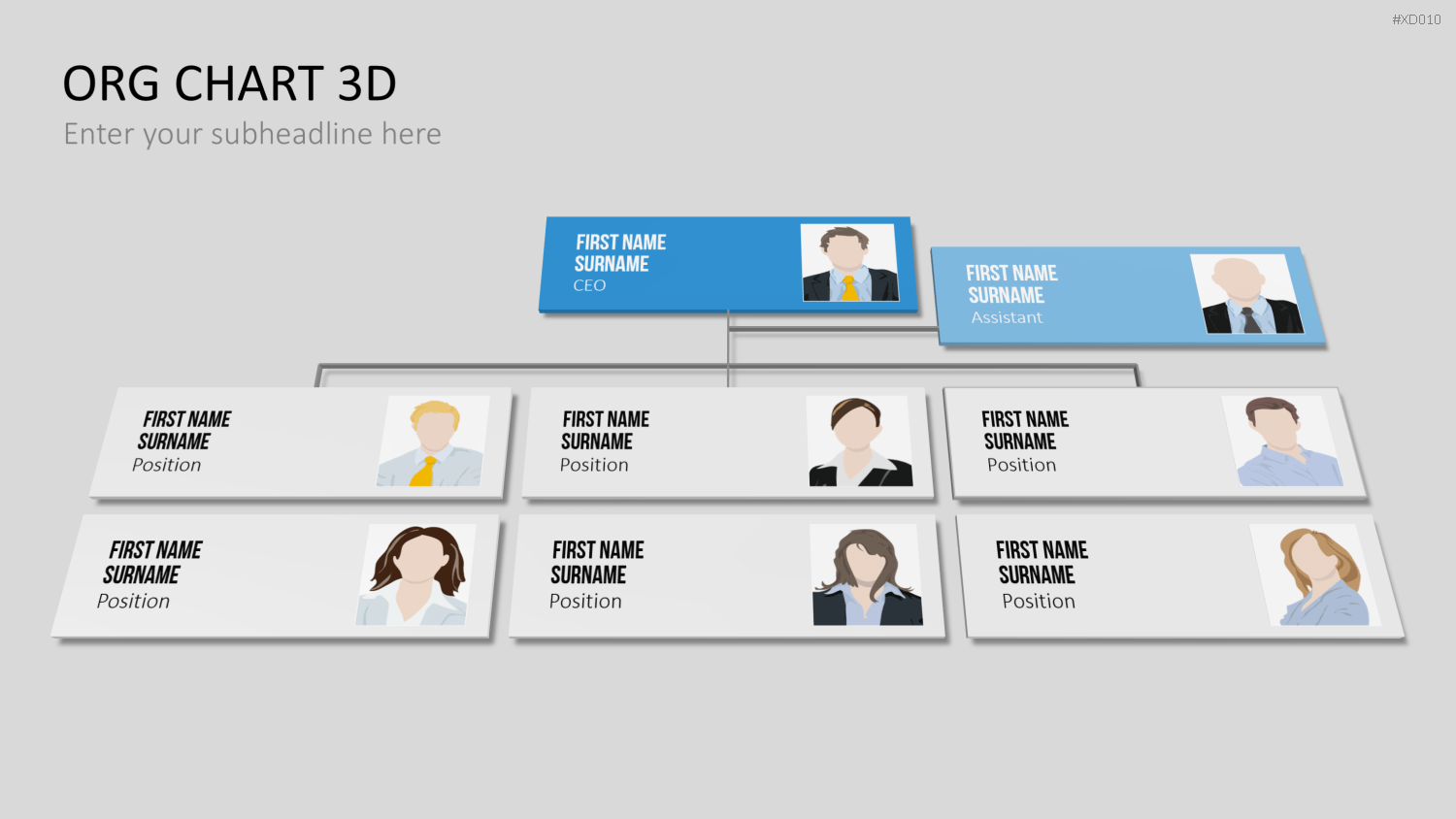
Task: Click the CEO avatar with yellow tie
Action: tap(849, 263)
